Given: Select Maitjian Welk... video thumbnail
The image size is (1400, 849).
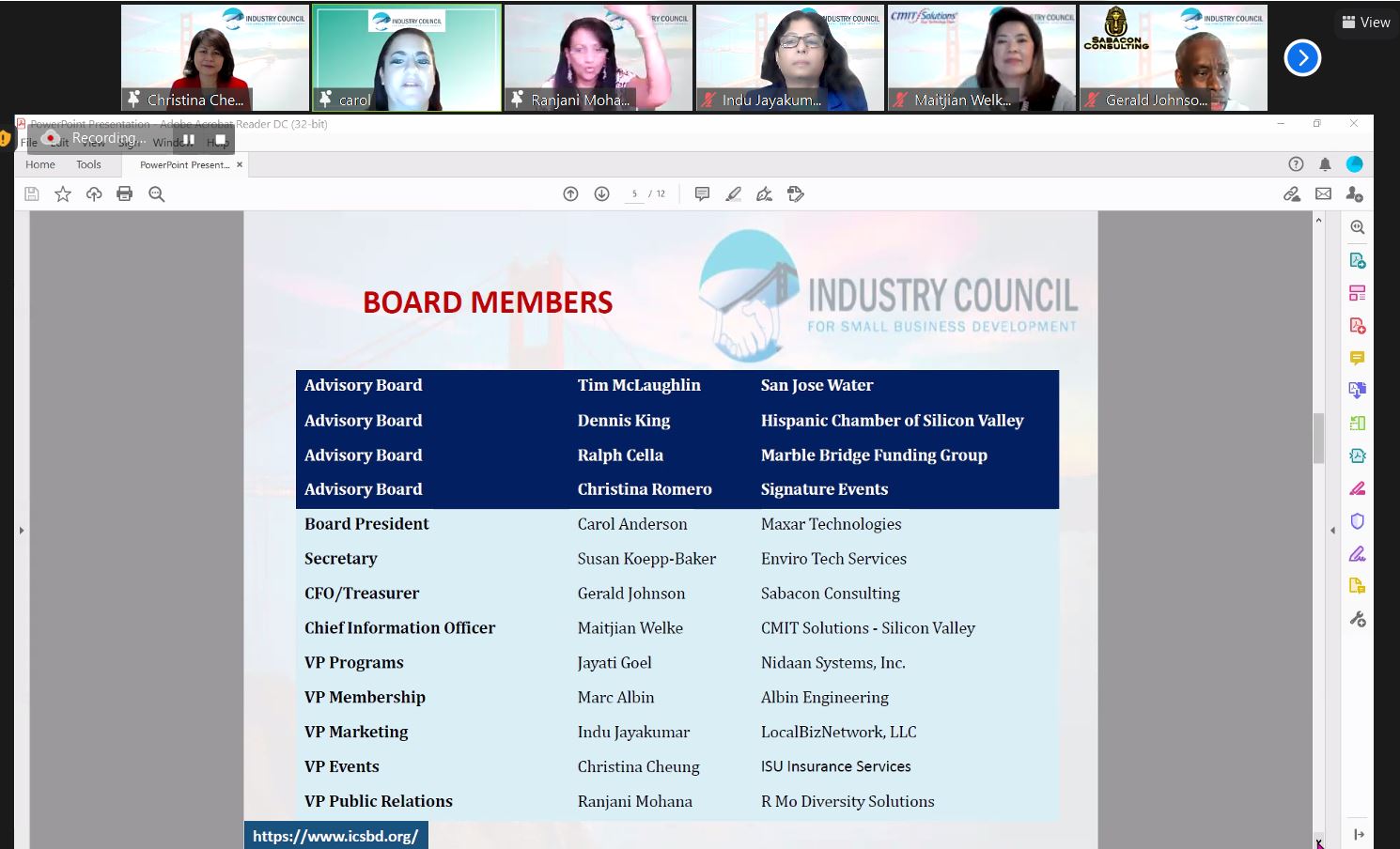Looking at the screenshot, I should (982, 58).
